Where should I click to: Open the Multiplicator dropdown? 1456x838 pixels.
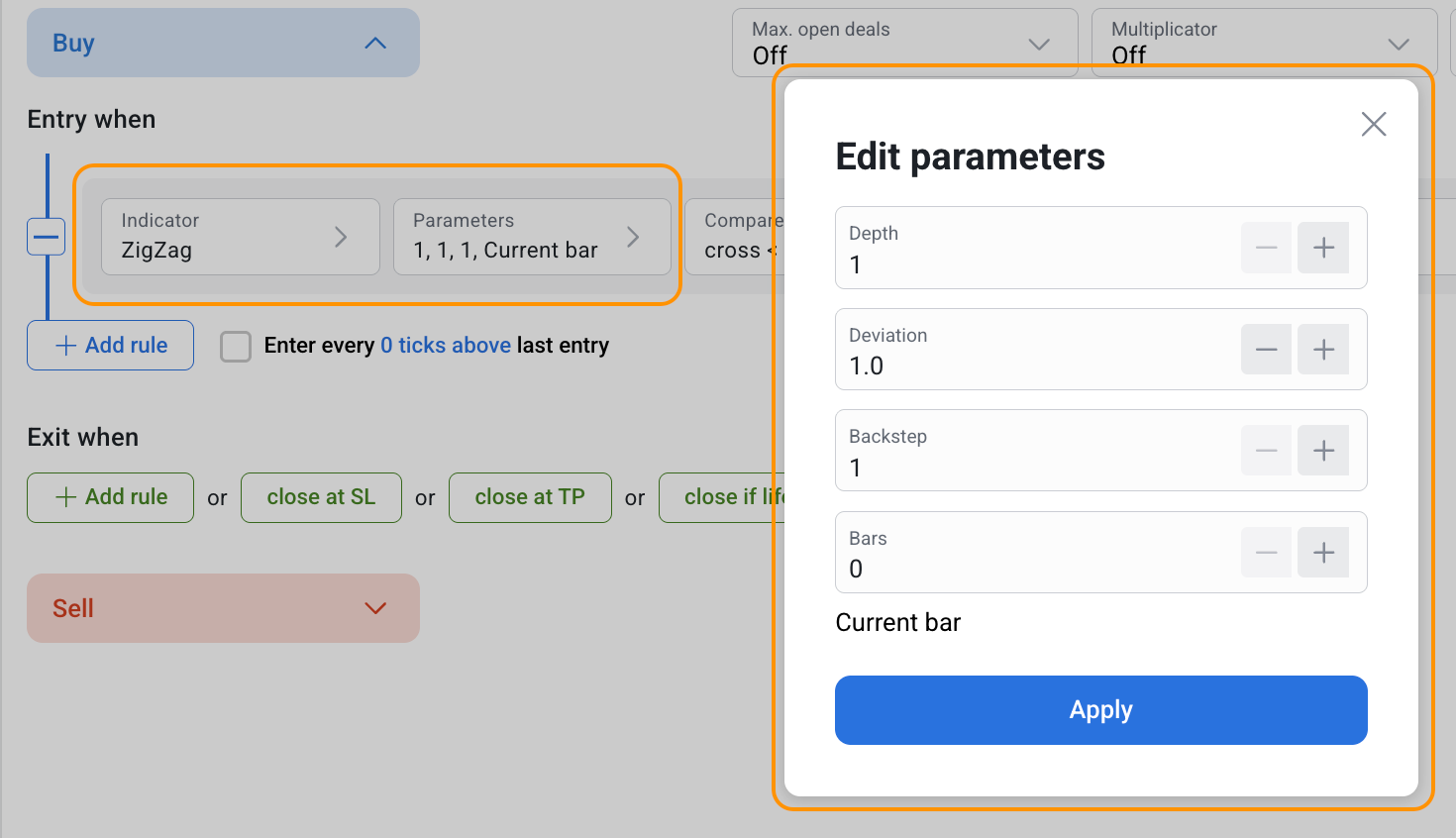coord(1263,44)
